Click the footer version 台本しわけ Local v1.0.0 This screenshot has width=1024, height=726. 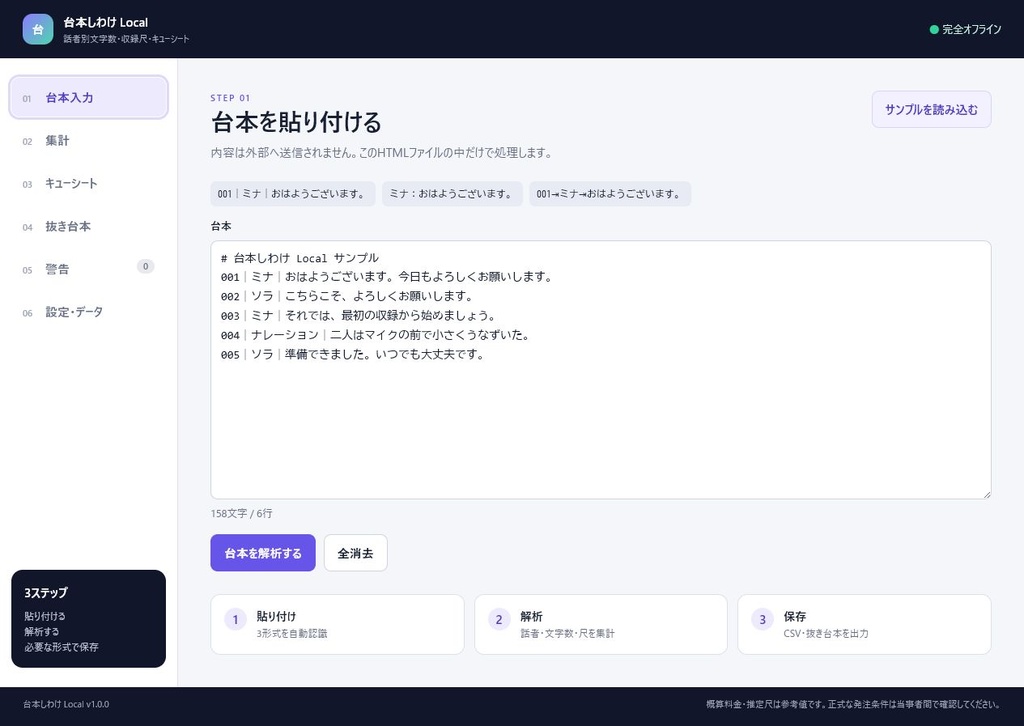pos(66,704)
